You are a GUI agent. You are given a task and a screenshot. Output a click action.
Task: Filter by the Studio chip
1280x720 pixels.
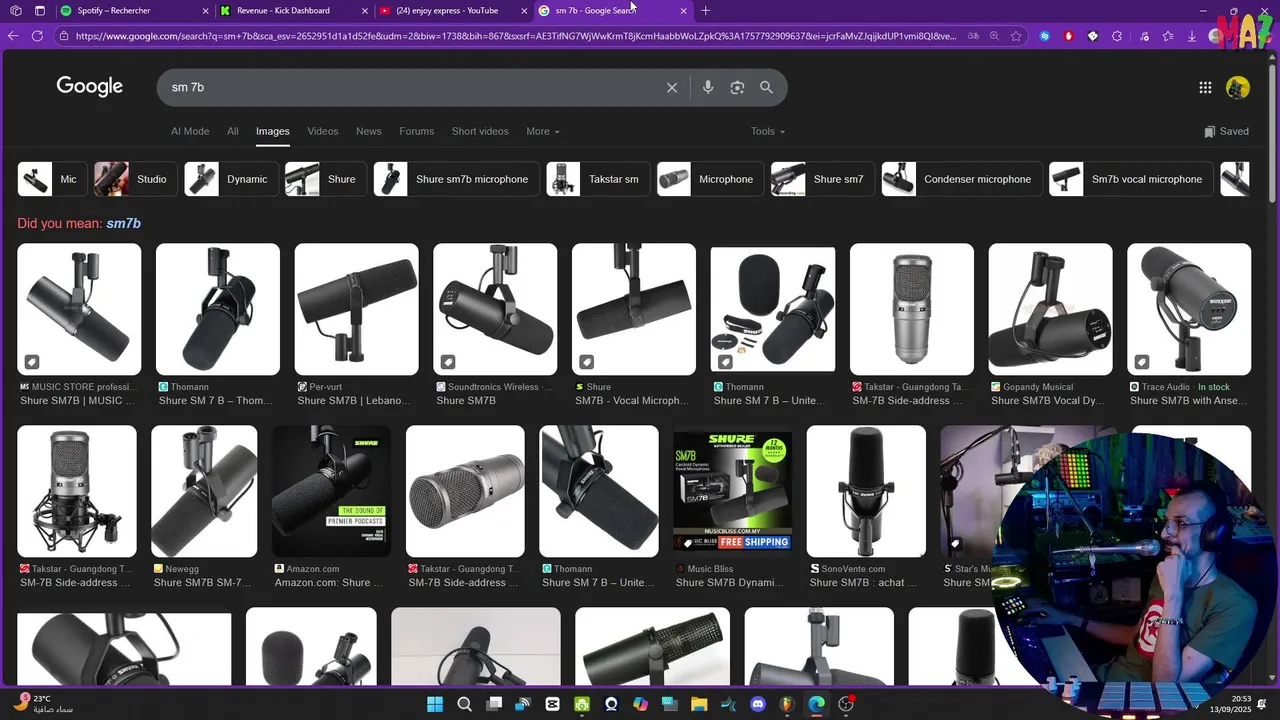click(x=135, y=179)
